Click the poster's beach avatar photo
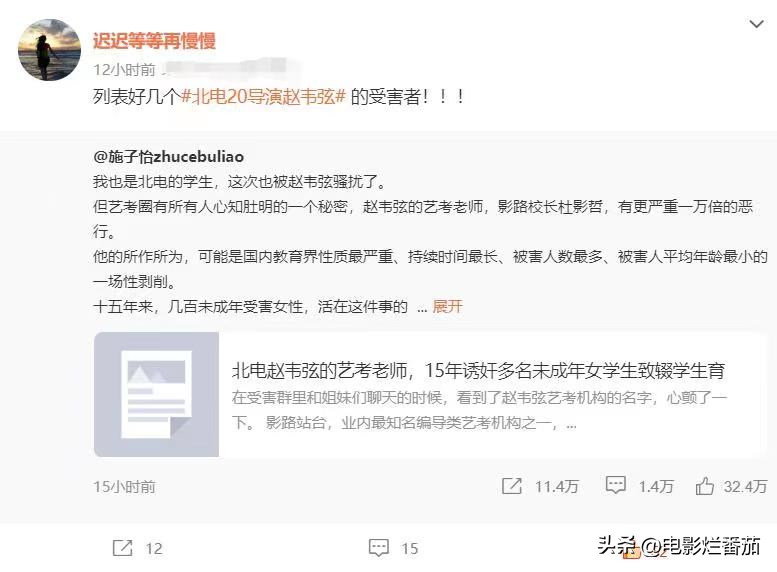Image resolution: width=777 pixels, height=572 pixels. [49, 50]
